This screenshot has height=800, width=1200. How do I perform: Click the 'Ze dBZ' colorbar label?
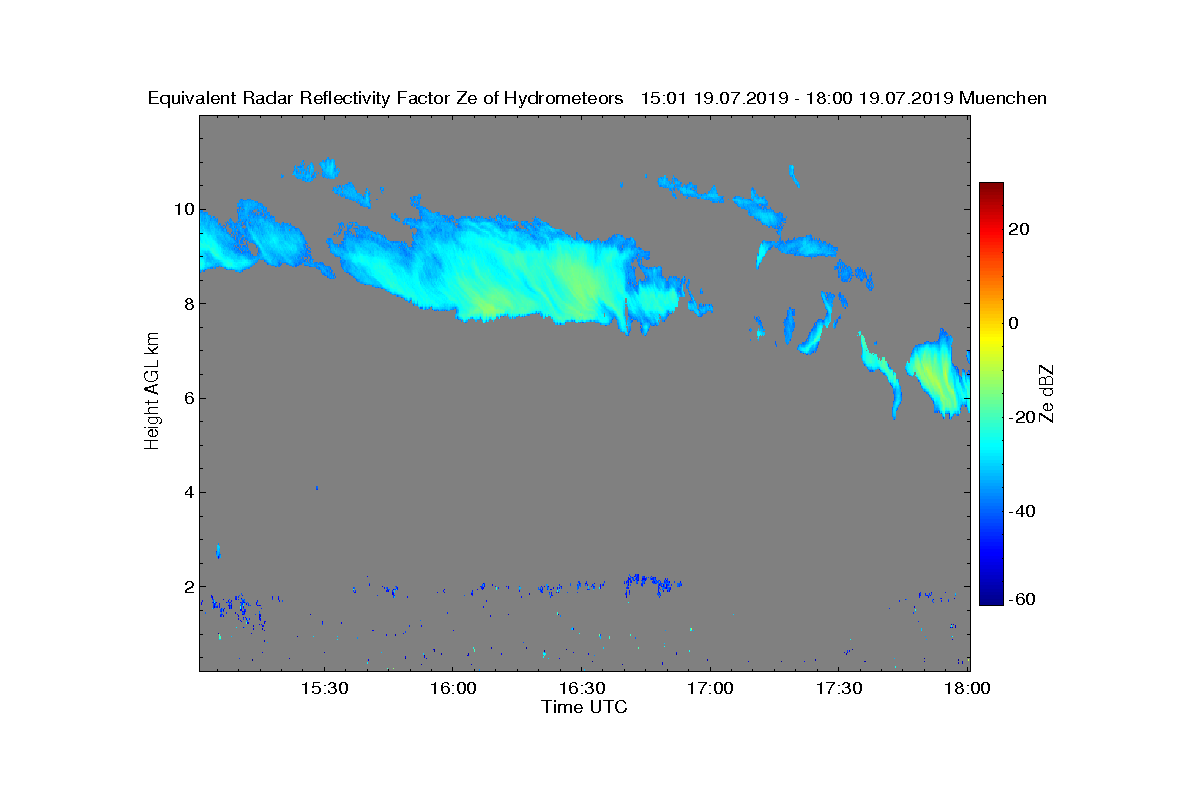(1048, 393)
